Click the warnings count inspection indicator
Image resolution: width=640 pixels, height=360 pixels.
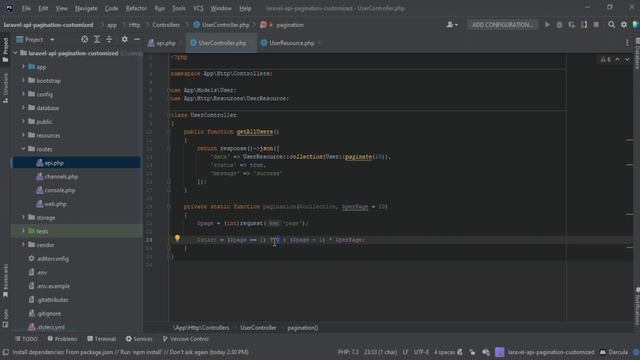(x=606, y=60)
